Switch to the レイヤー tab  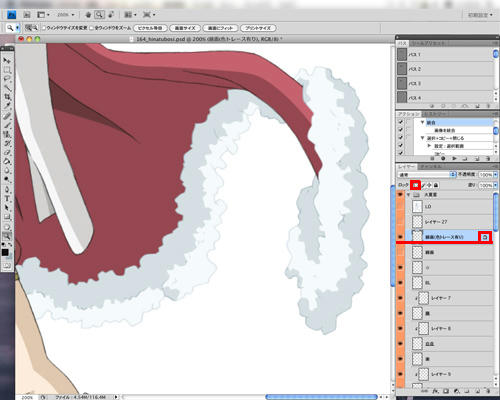[406, 166]
